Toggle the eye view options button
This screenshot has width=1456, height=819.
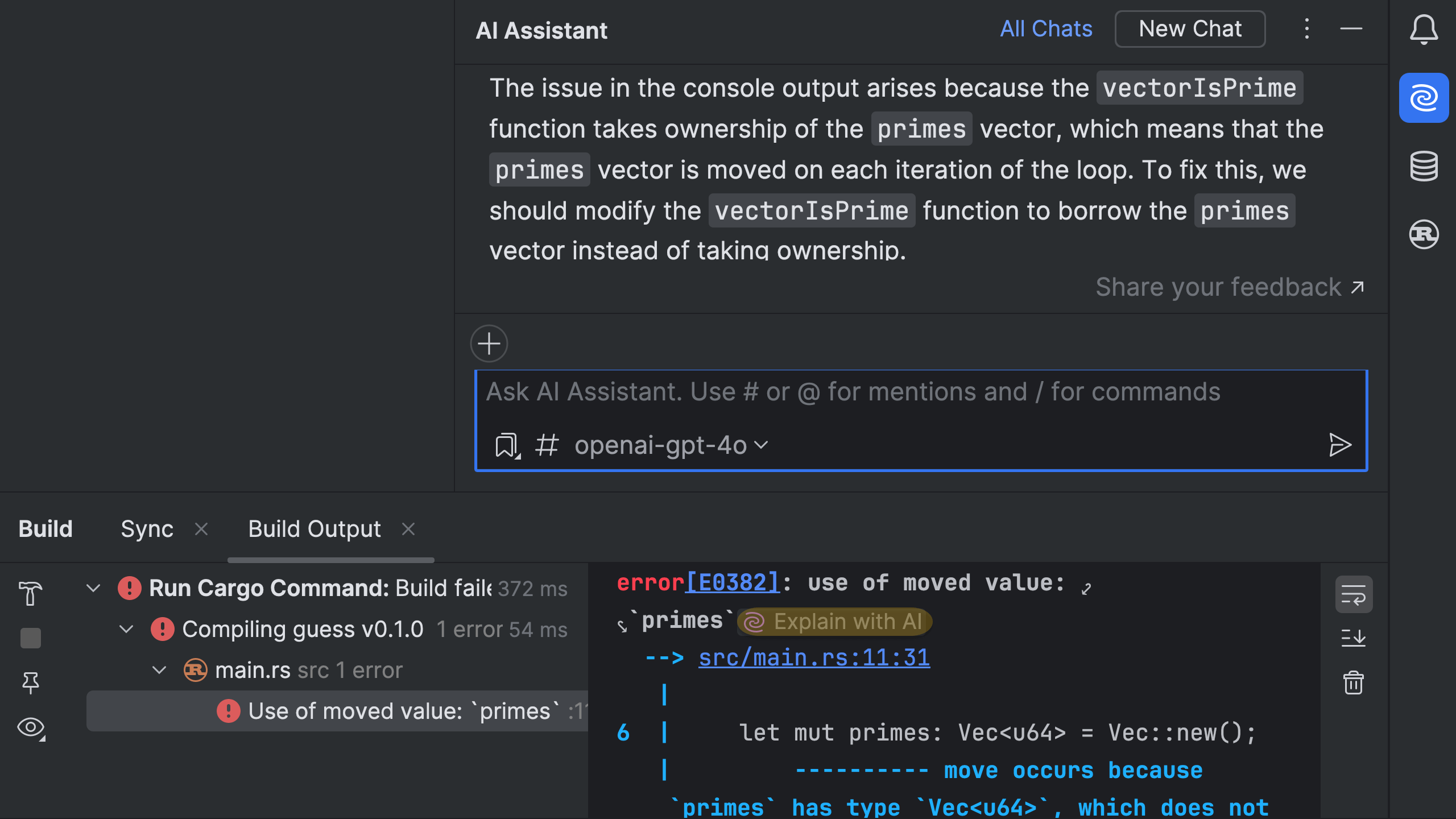tap(31, 727)
